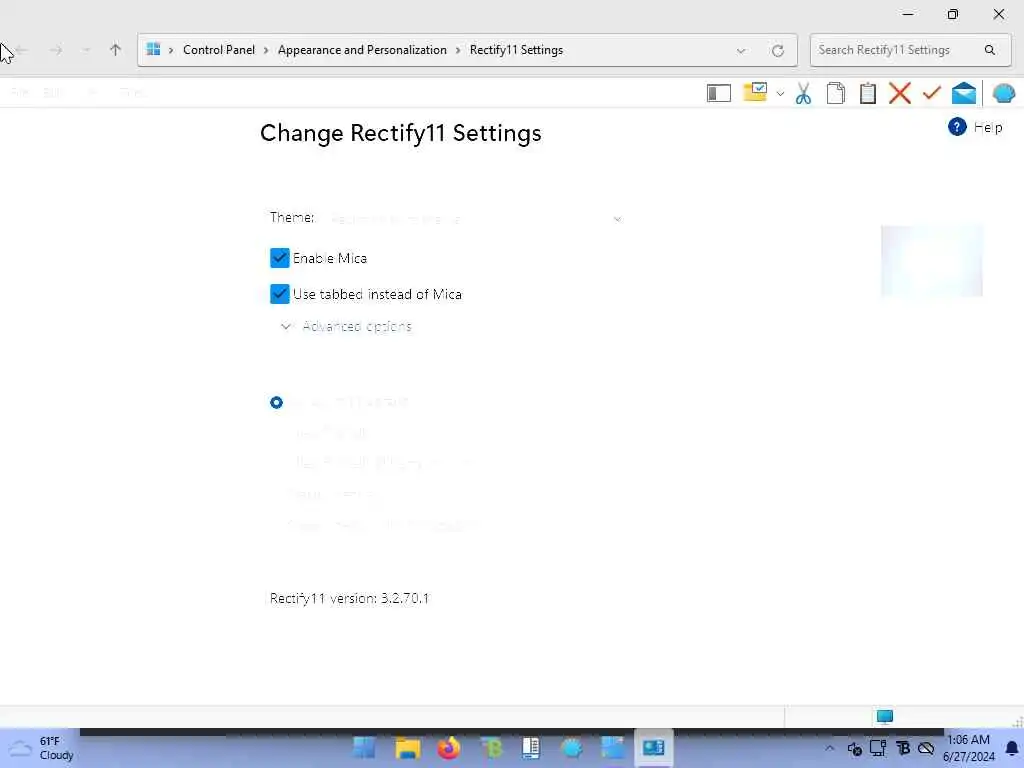Expand the folder options toolbar arrow
The height and width of the screenshot is (768, 1024).
click(x=780, y=94)
